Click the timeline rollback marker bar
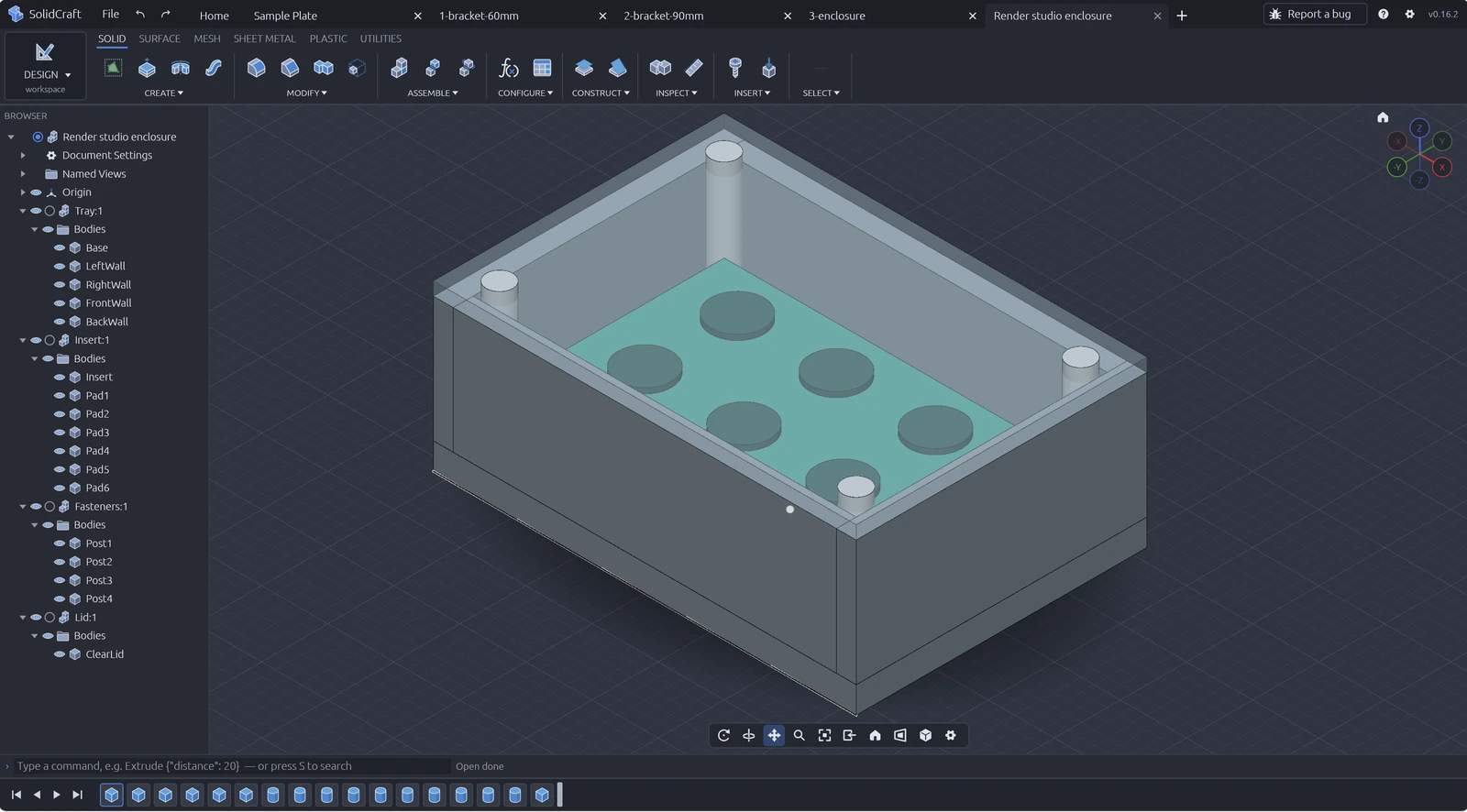 (559, 795)
